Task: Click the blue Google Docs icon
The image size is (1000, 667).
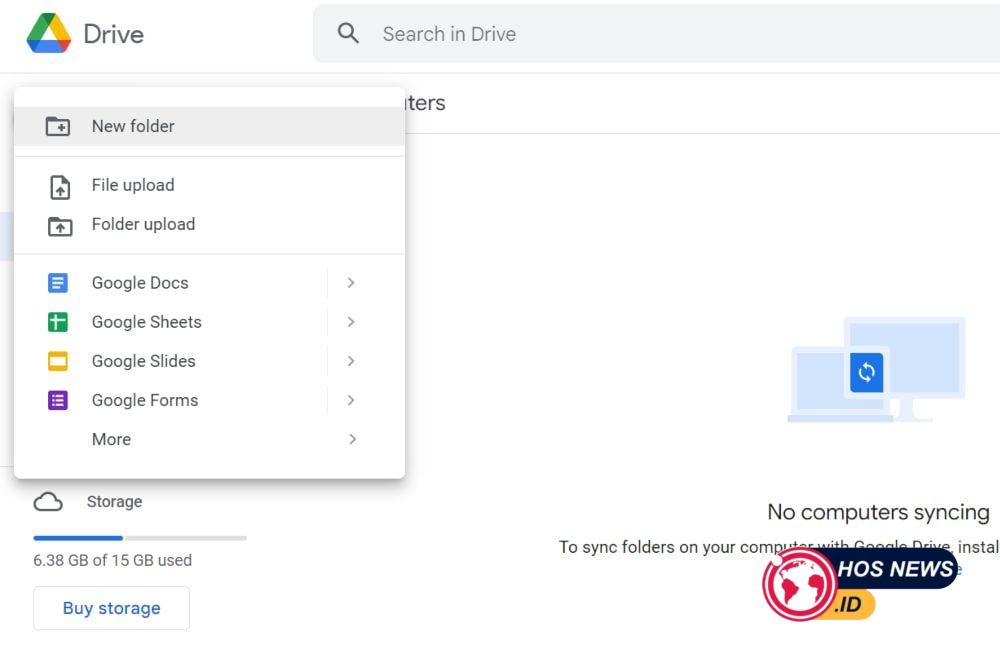Action: click(58, 283)
